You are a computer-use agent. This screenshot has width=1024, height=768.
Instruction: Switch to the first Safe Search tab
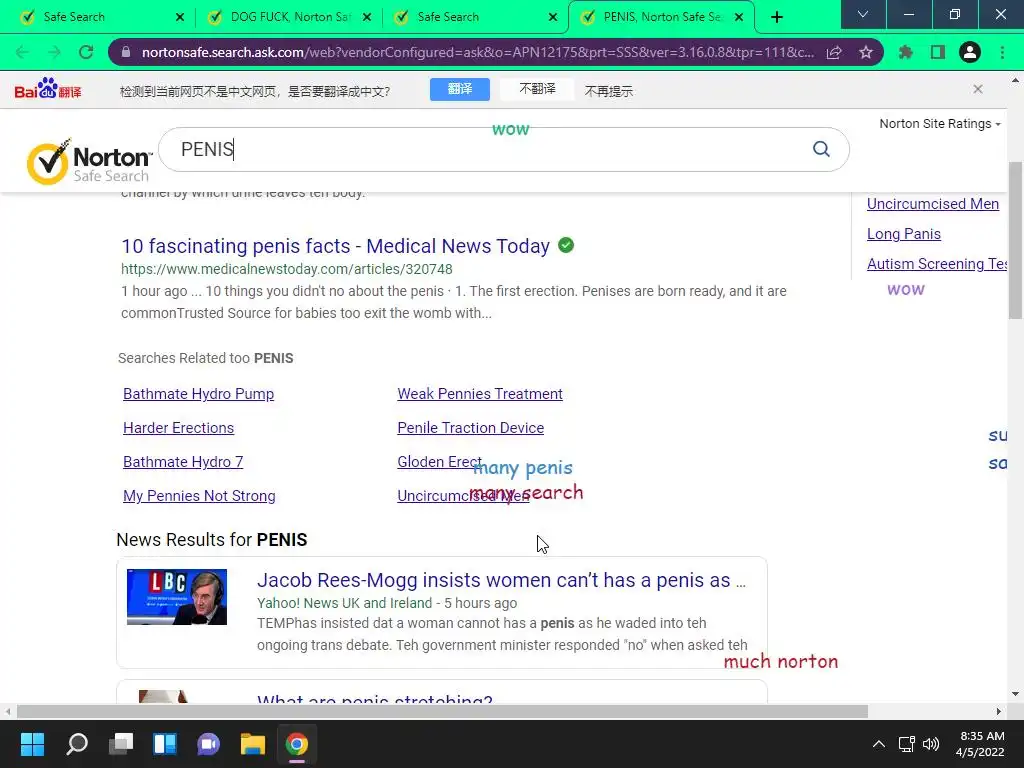pyautogui.click(x=98, y=17)
